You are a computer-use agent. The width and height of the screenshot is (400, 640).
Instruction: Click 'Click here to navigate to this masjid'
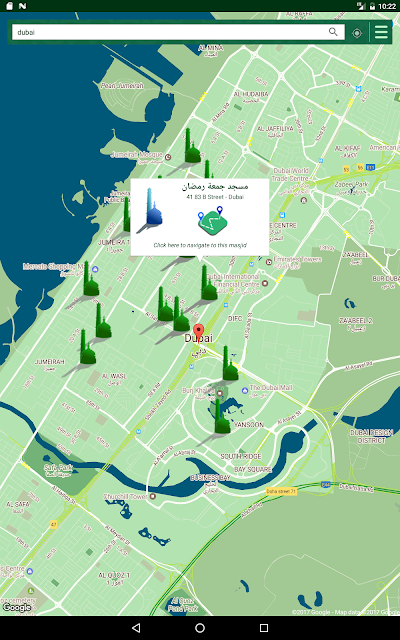(x=200, y=245)
